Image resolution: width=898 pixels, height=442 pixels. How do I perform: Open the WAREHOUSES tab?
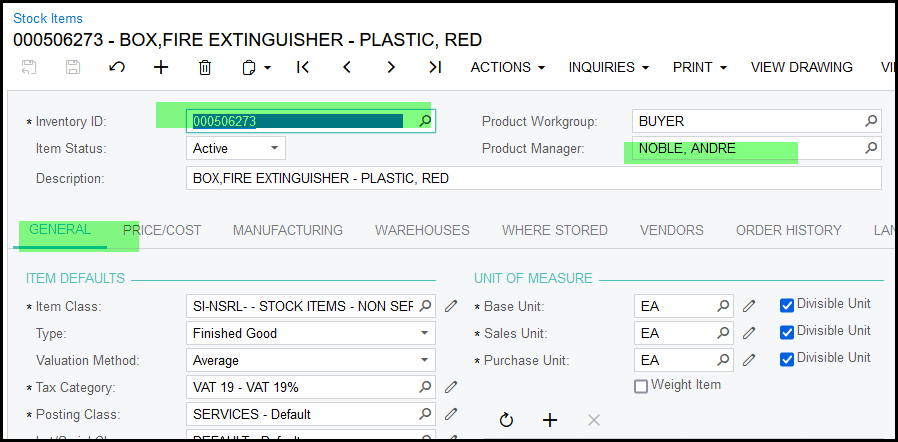[422, 230]
